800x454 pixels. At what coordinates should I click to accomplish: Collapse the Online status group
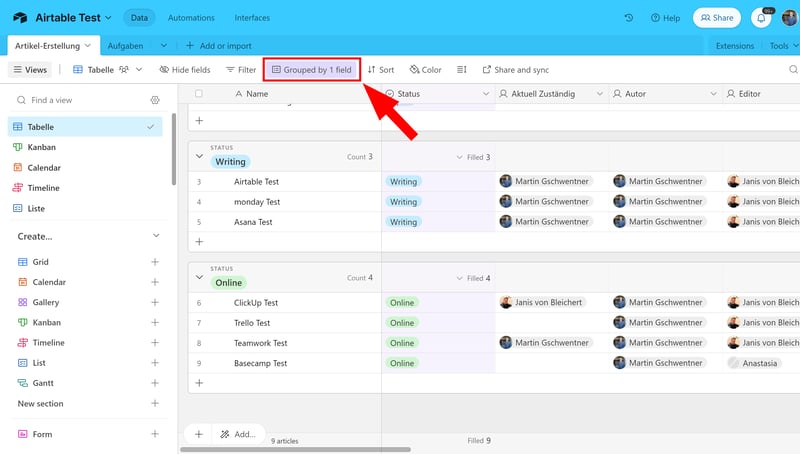coord(199,277)
